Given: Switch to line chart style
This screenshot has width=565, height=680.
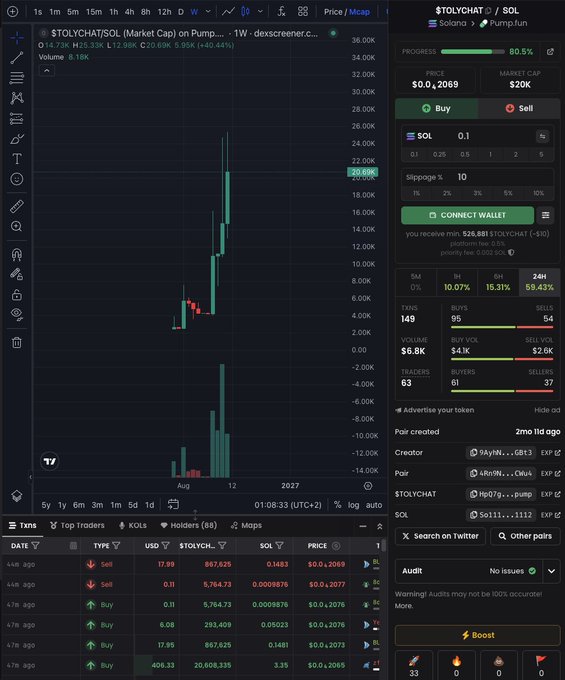Looking at the screenshot, I should [x=228, y=12].
